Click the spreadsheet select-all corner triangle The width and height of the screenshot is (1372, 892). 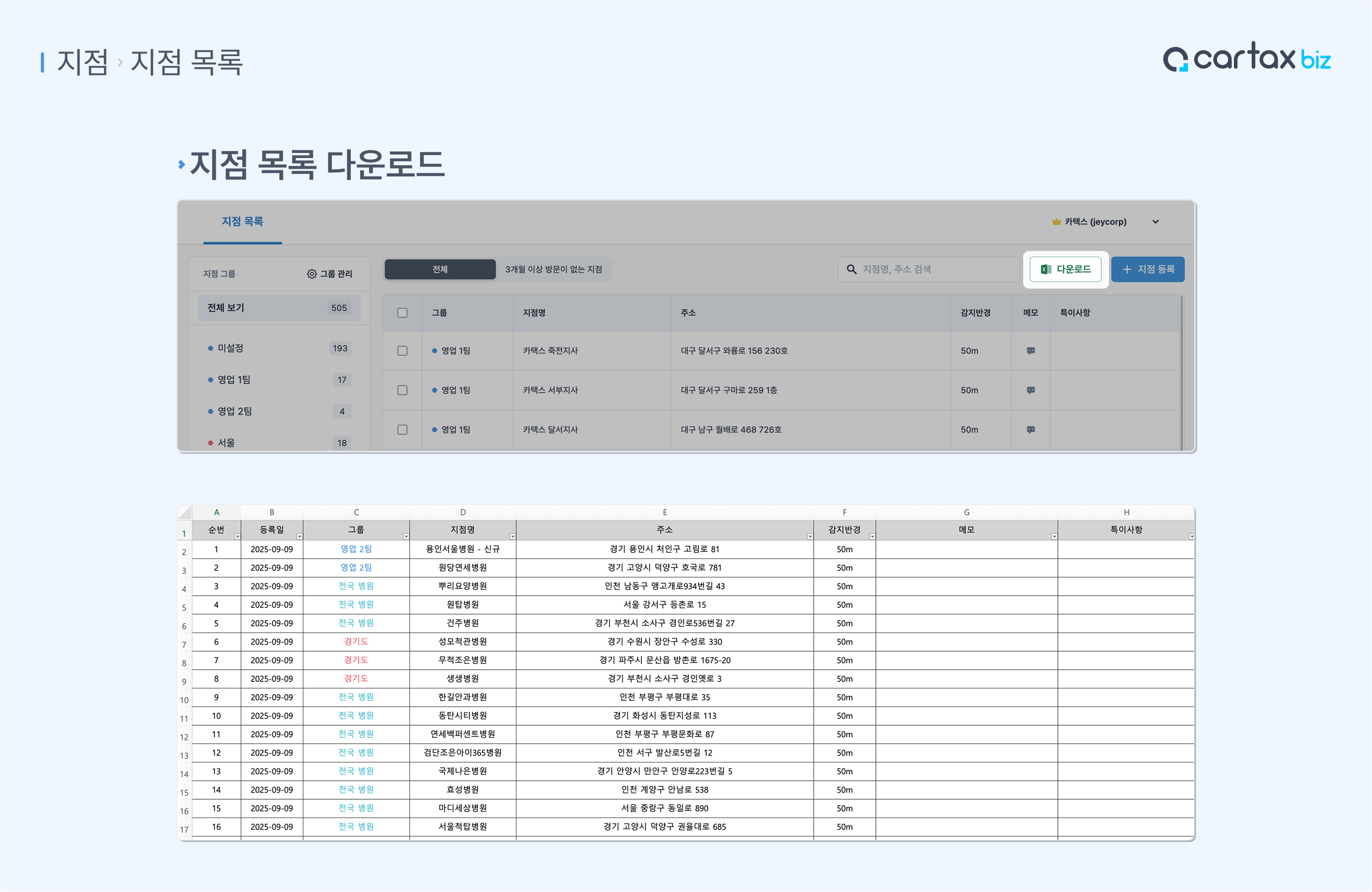(185, 513)
